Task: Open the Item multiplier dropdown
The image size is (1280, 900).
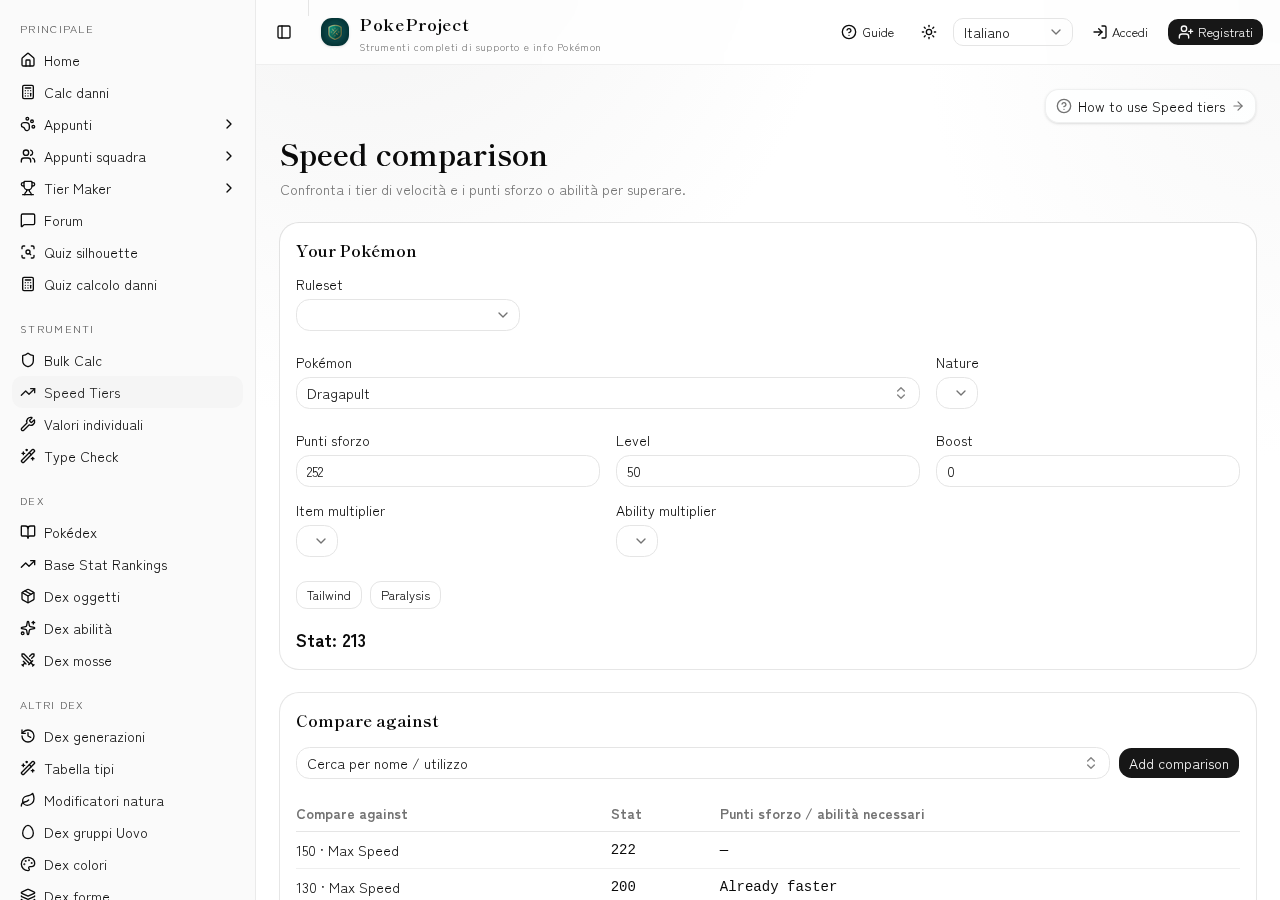Action: (x=317, y=541)
